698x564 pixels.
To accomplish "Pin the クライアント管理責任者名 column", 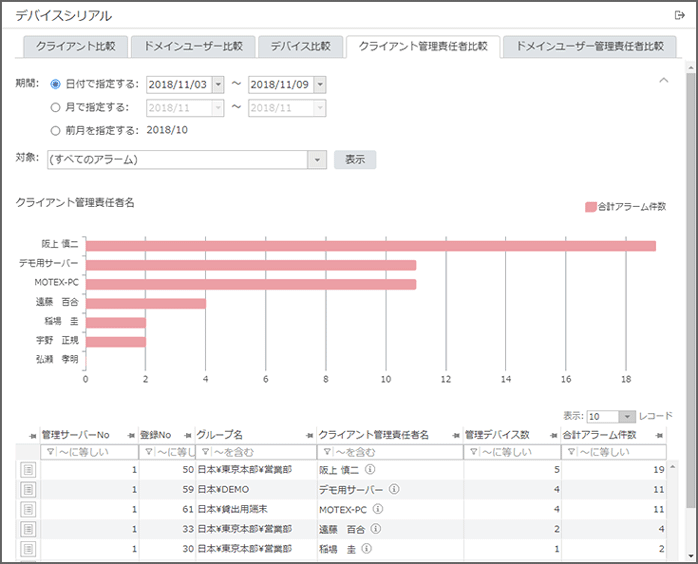I will [x=456, y=435].
